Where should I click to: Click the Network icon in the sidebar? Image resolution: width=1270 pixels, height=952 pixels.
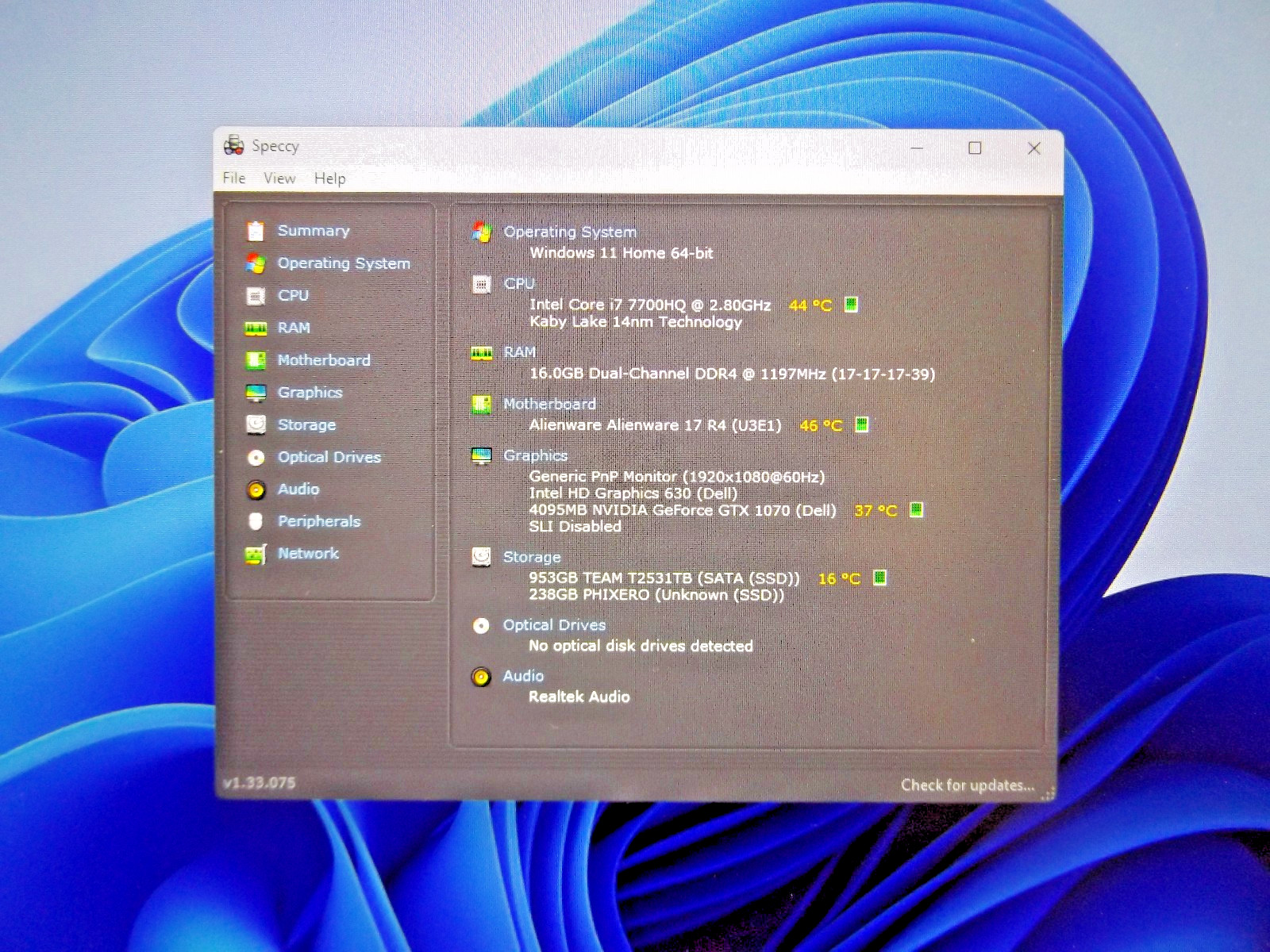pyautogui.click(x=256, y=555)
